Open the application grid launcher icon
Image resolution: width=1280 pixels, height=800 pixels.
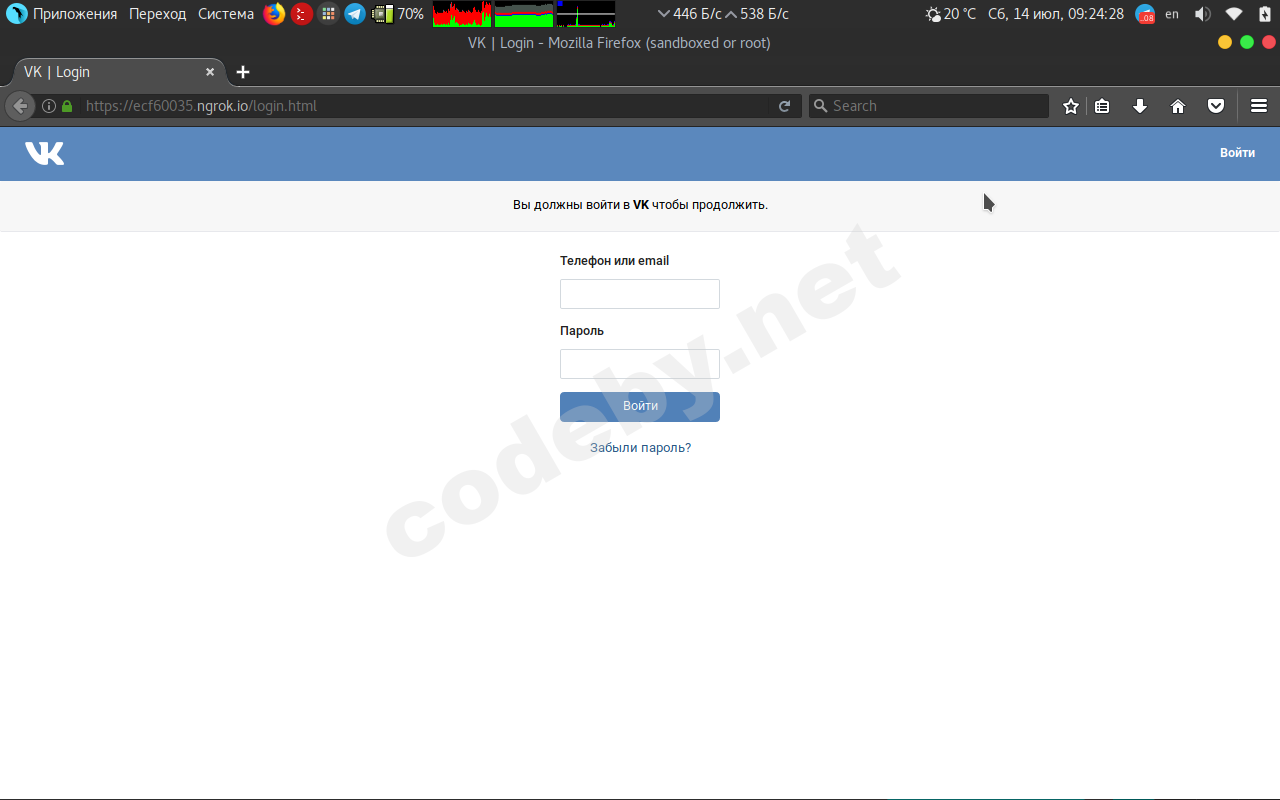pyautogui.click(x=329, y=14)
